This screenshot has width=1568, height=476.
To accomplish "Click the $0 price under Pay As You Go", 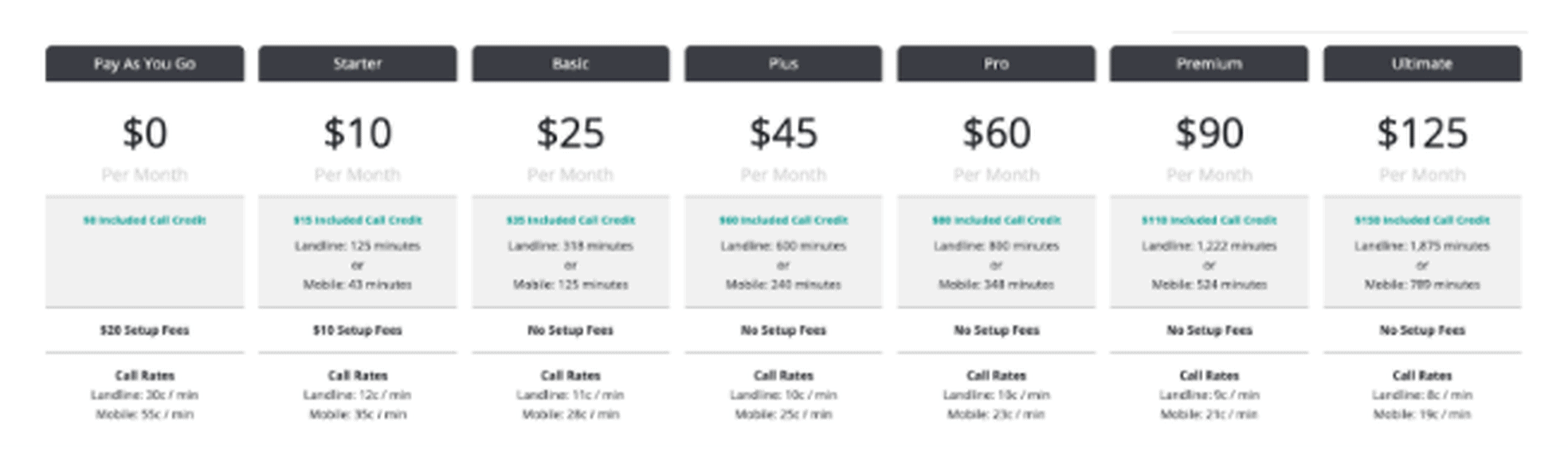I will pos(144,133).
